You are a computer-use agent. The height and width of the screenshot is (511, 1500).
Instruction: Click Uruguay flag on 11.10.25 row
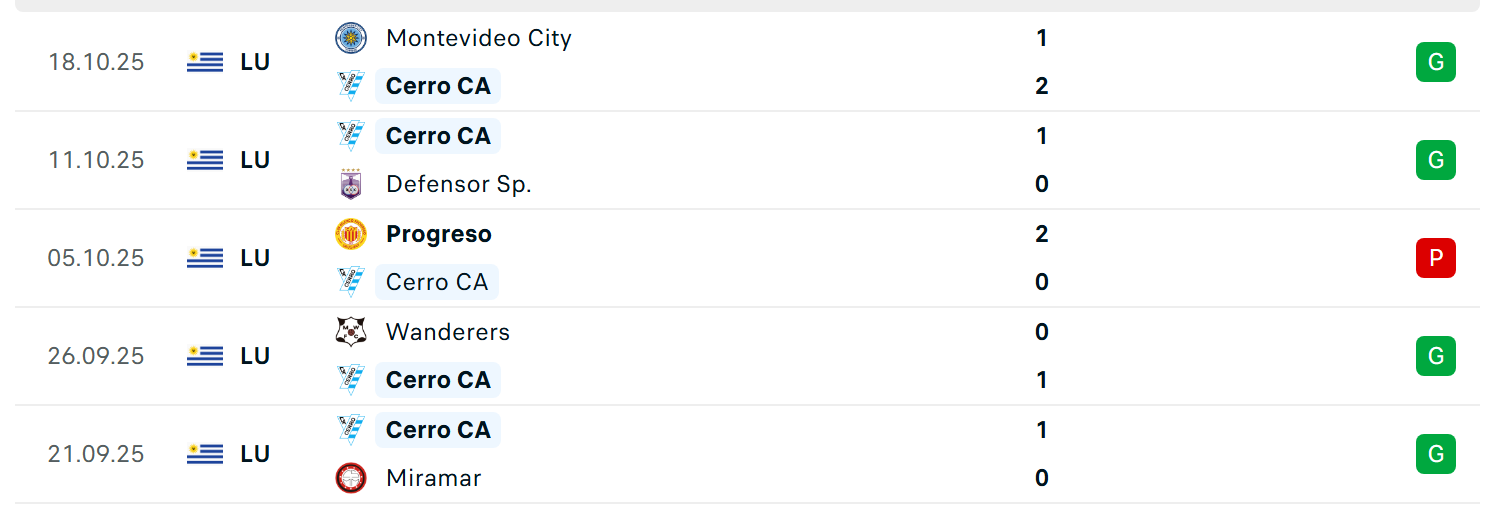[x=205, y=160]
